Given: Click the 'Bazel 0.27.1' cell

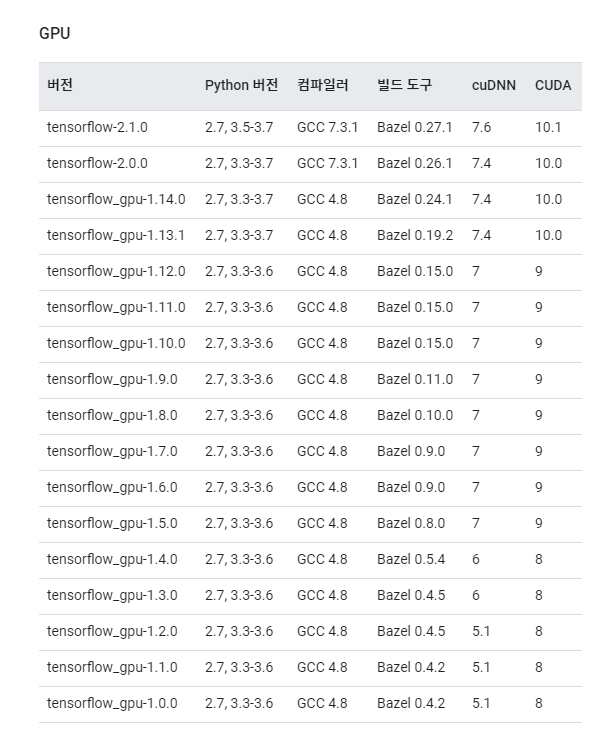Looking at the screenshot, I should coord(415,127).
